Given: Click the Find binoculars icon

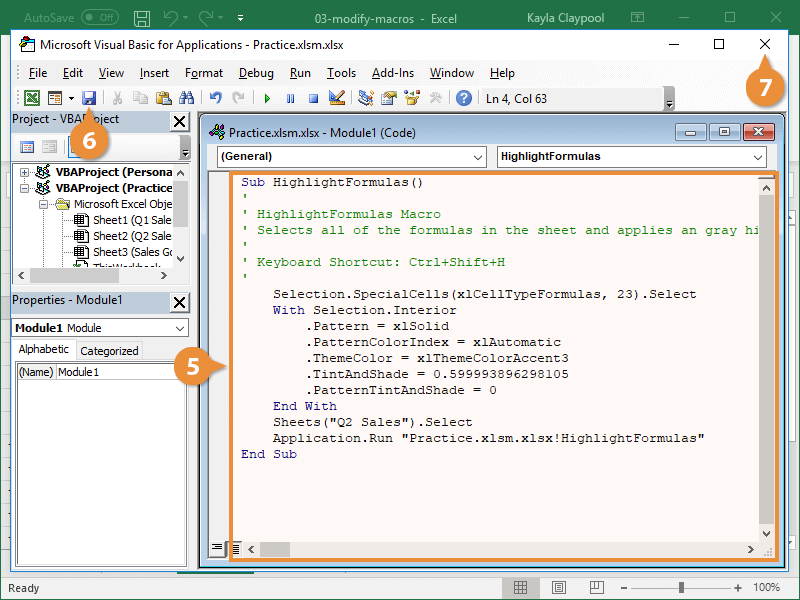Looking at the screenshot, I should (x=185, y=98).
